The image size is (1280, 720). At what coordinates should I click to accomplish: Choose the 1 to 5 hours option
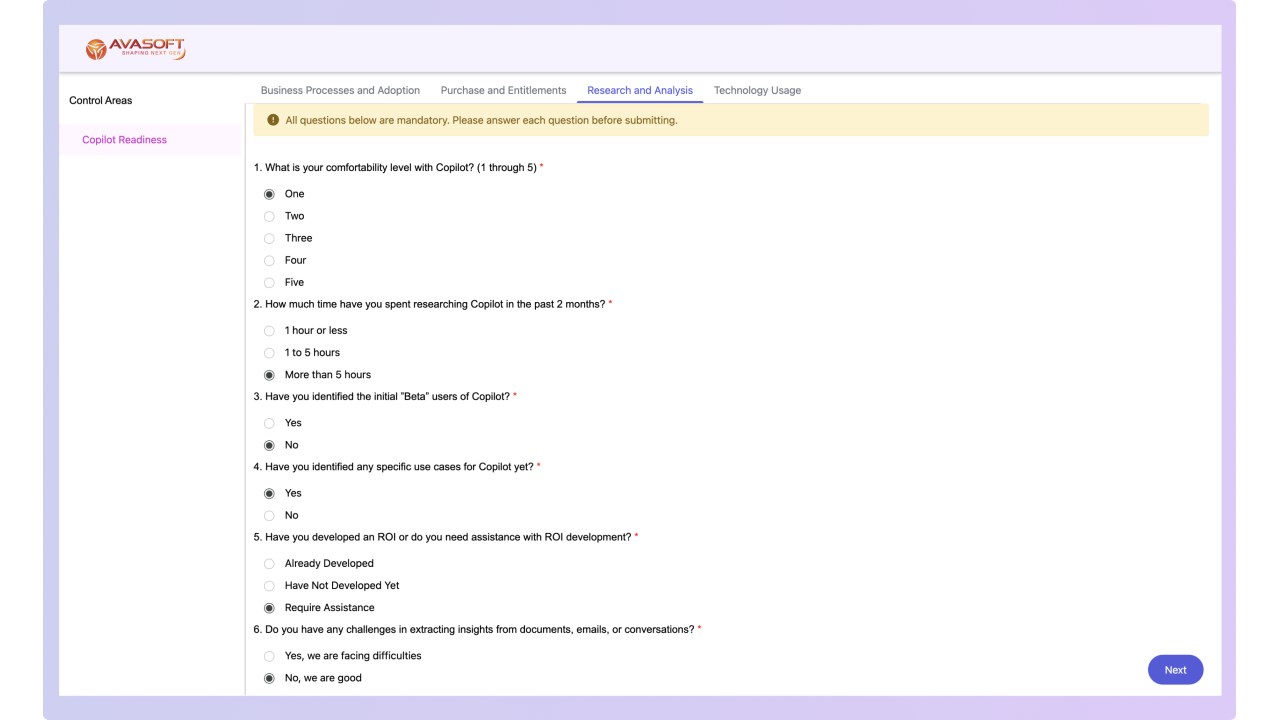[x=269, y=352]
